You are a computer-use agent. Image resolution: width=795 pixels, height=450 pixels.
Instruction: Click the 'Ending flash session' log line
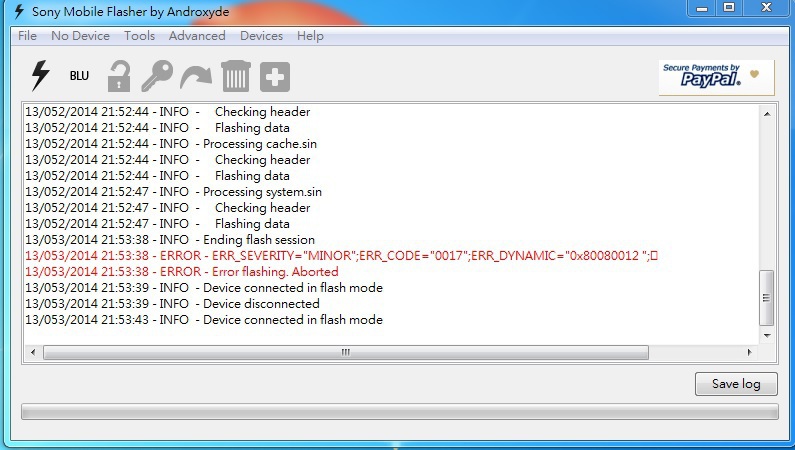[170, 240]
